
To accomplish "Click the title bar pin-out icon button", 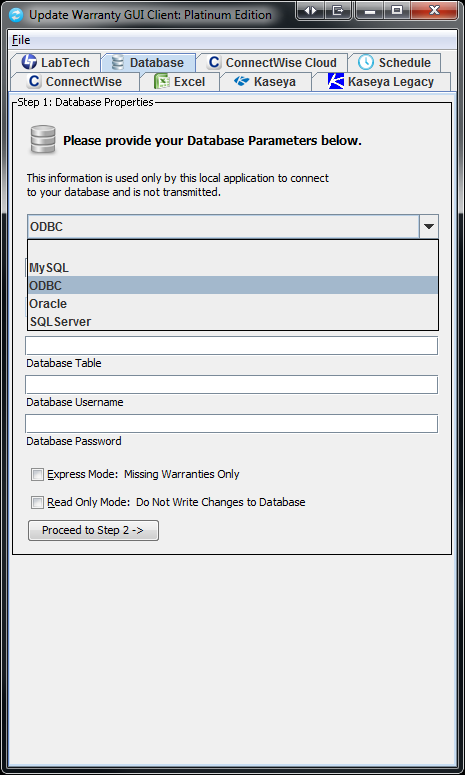I will point(338,10).
